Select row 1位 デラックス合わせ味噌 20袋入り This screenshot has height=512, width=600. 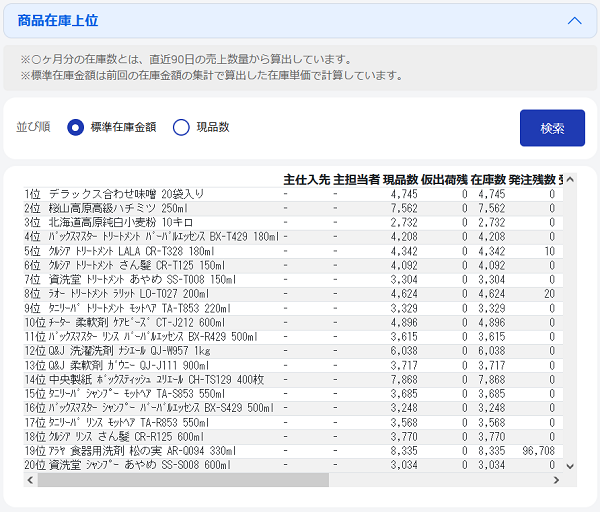coord(293,194)
